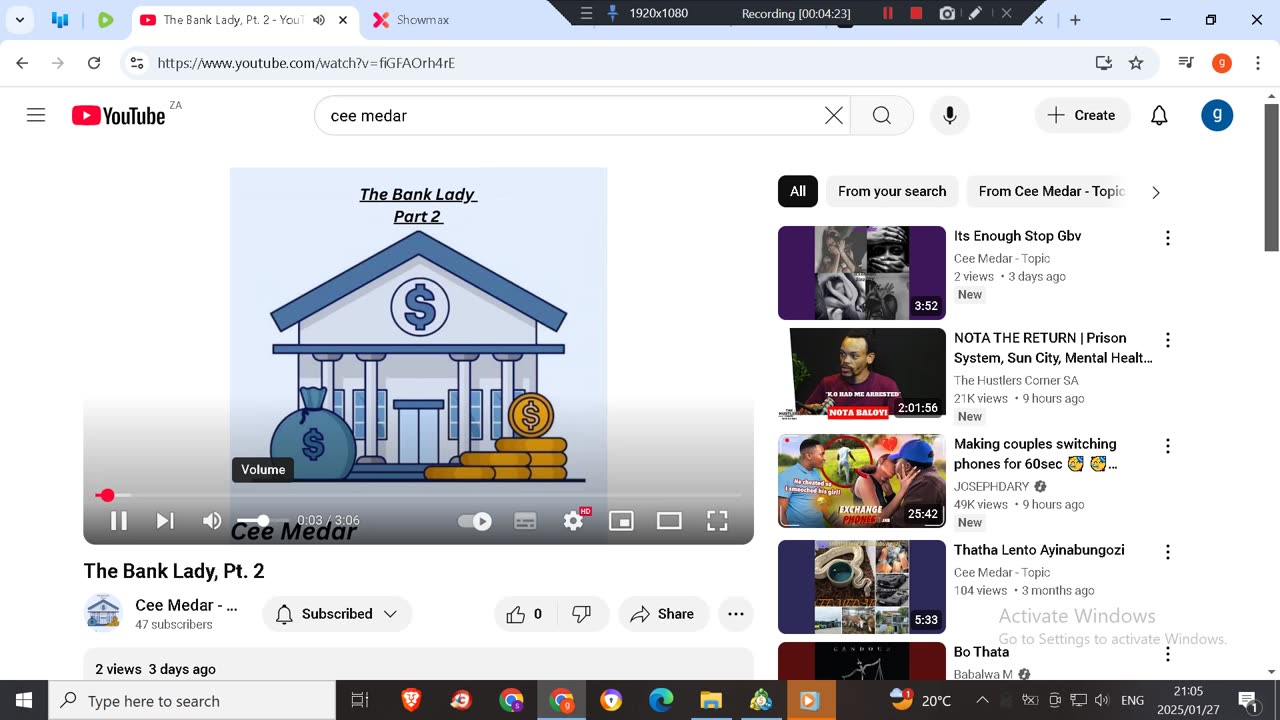Viewport: 1280px width, 720px height.
Task: Skip to the next video
Action: (x=165, y=520)
